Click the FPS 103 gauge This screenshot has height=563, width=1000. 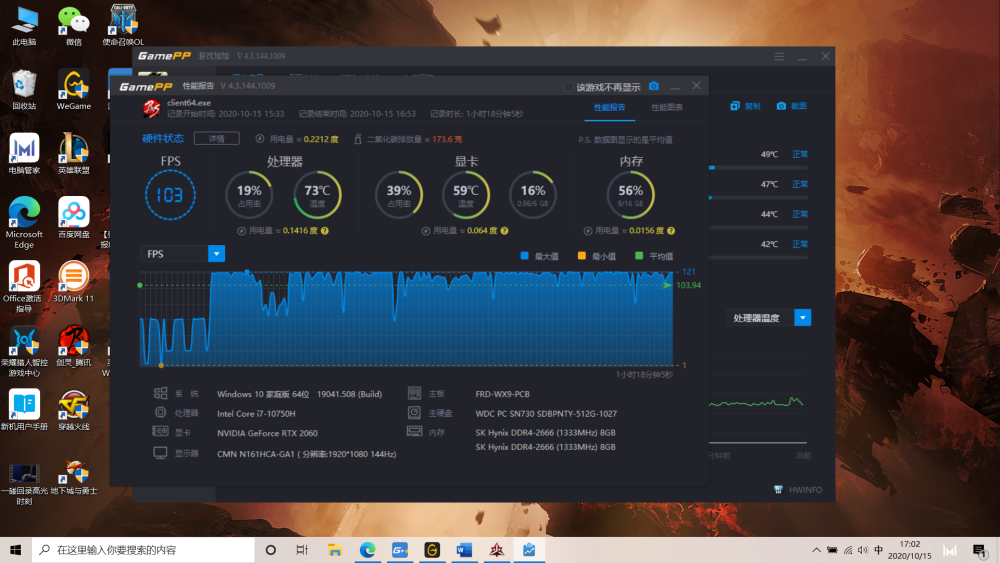pyautogui.click(x=170, y=194)
